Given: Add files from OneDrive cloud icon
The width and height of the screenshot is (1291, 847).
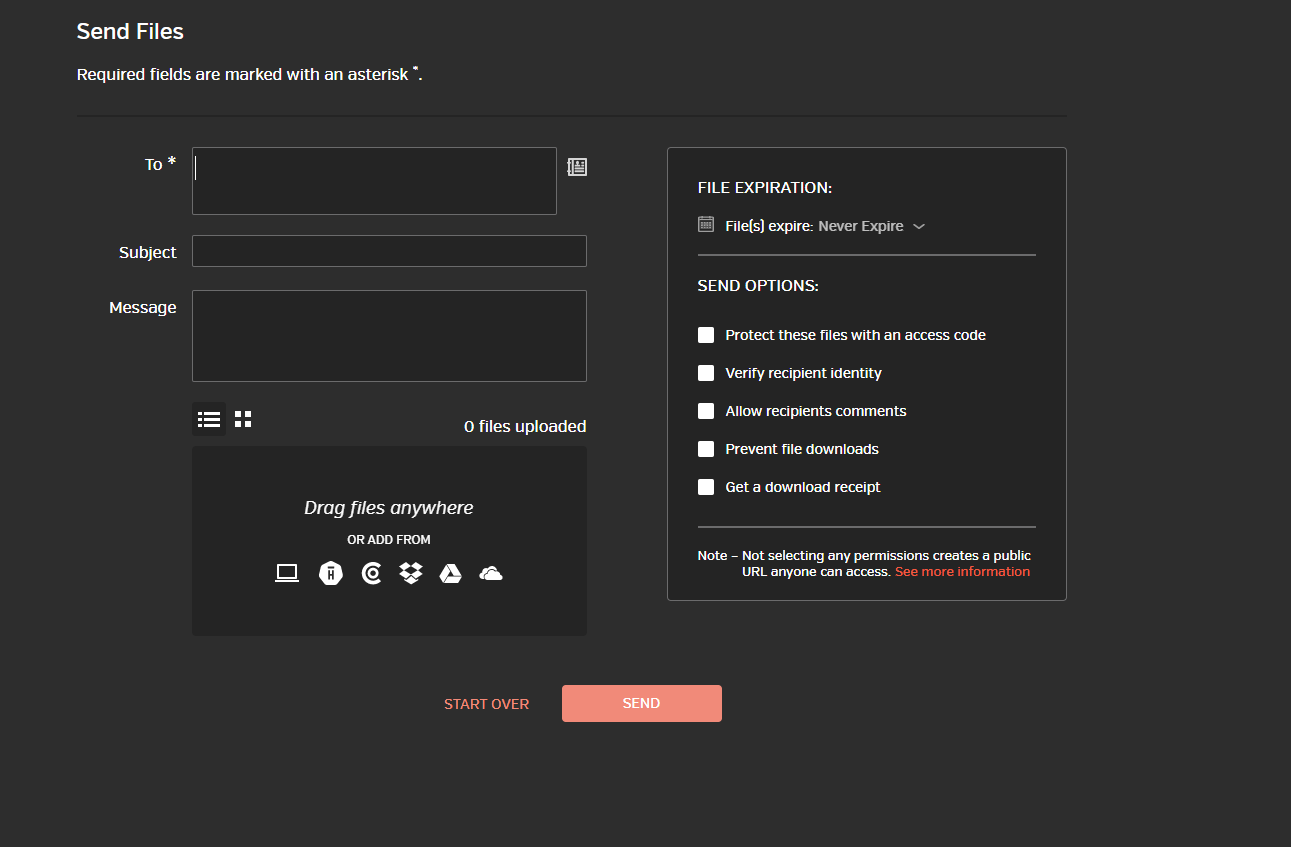Looking at the screenshot, I should pos(491,573).
